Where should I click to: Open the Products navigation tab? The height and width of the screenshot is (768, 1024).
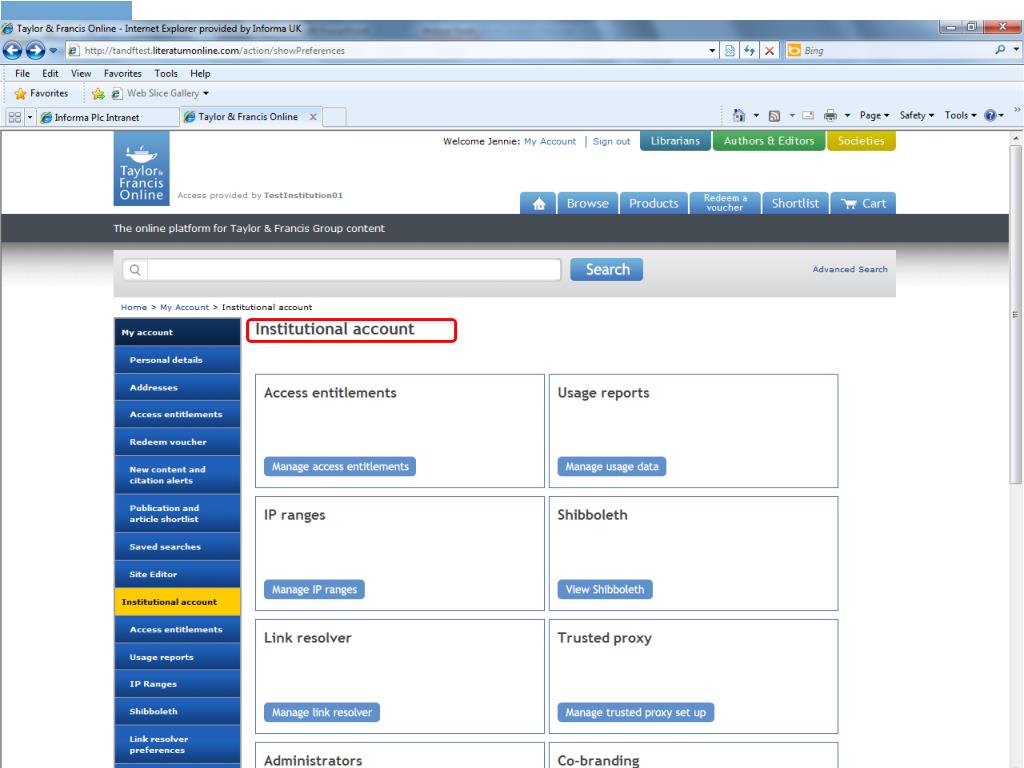(654, 204)
